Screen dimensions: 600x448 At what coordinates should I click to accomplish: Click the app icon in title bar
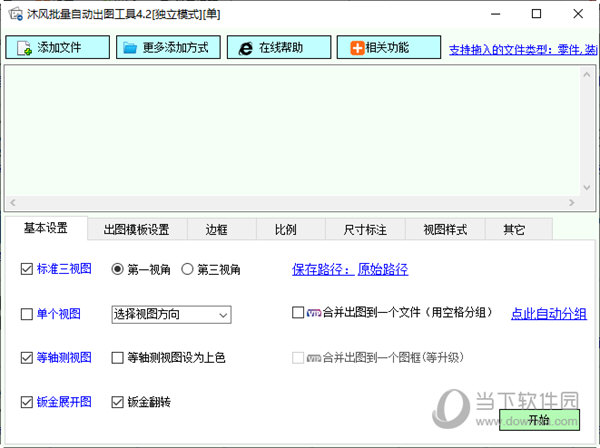(x=16, y=14)
